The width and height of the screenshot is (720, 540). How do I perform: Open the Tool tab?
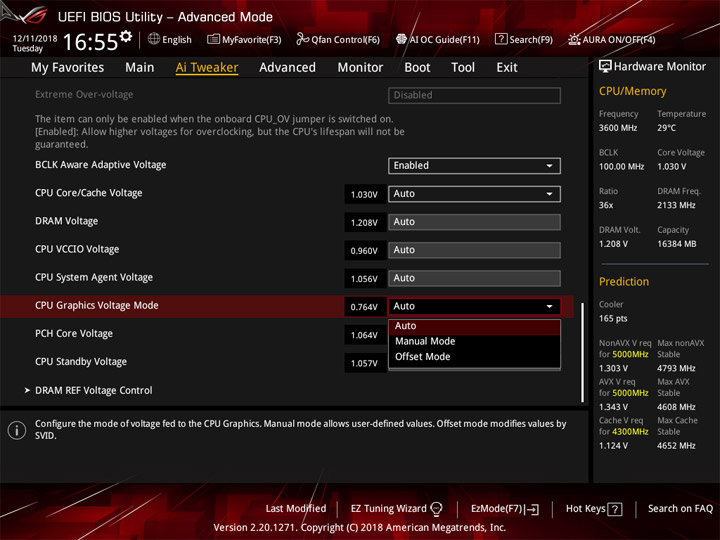coord(463,68)
